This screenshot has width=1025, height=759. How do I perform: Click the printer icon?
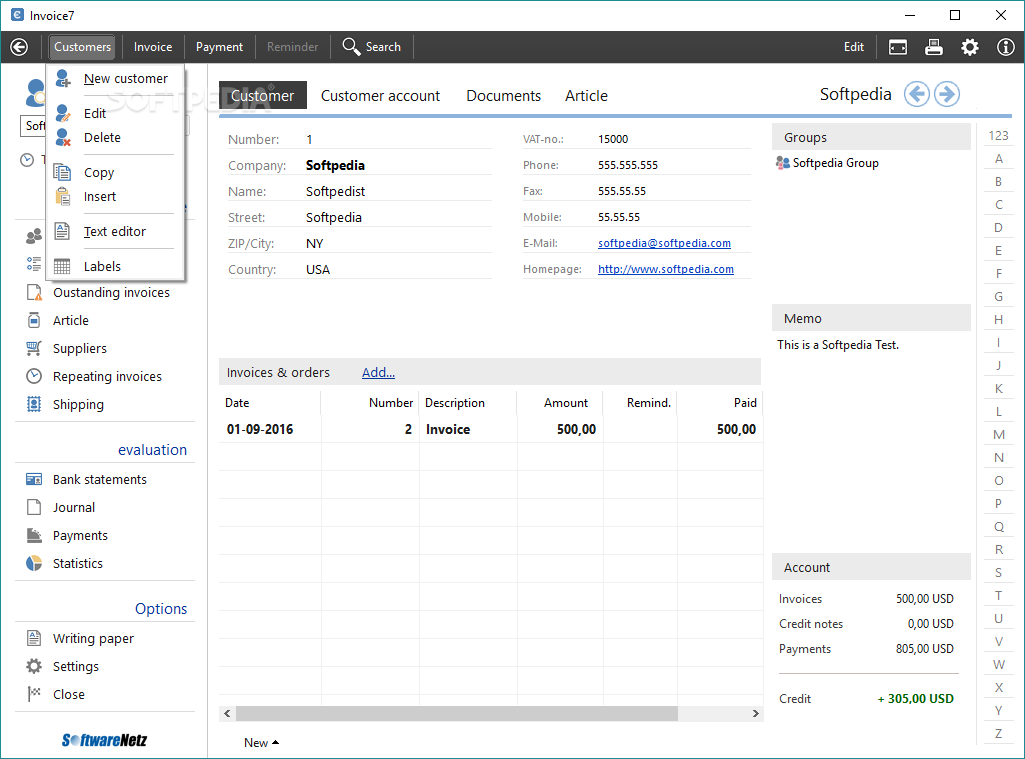tap(933, 47)
